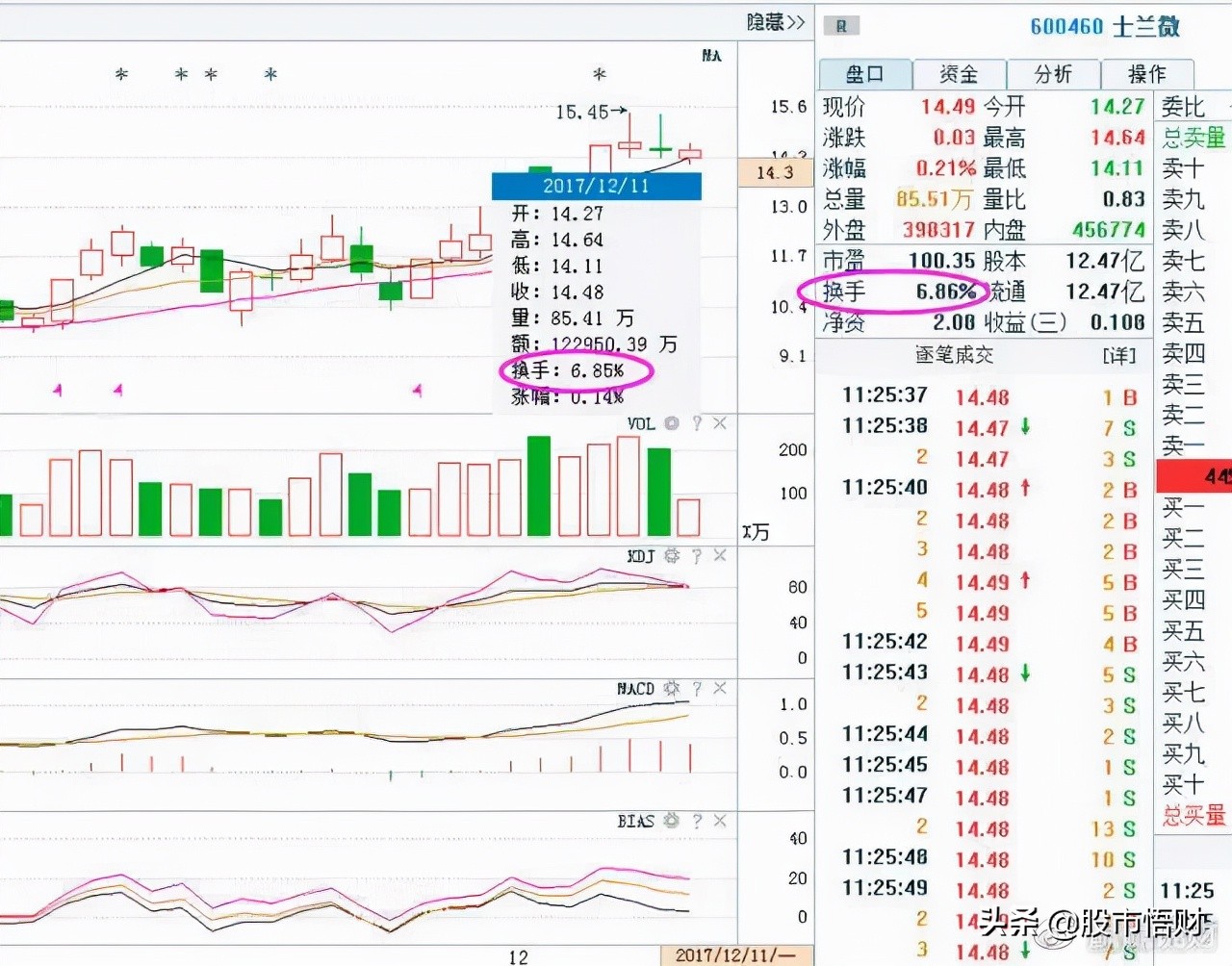Open help for KDJ indicator
The width and height of the screenshot is (1232, 966).
(696, 556)
